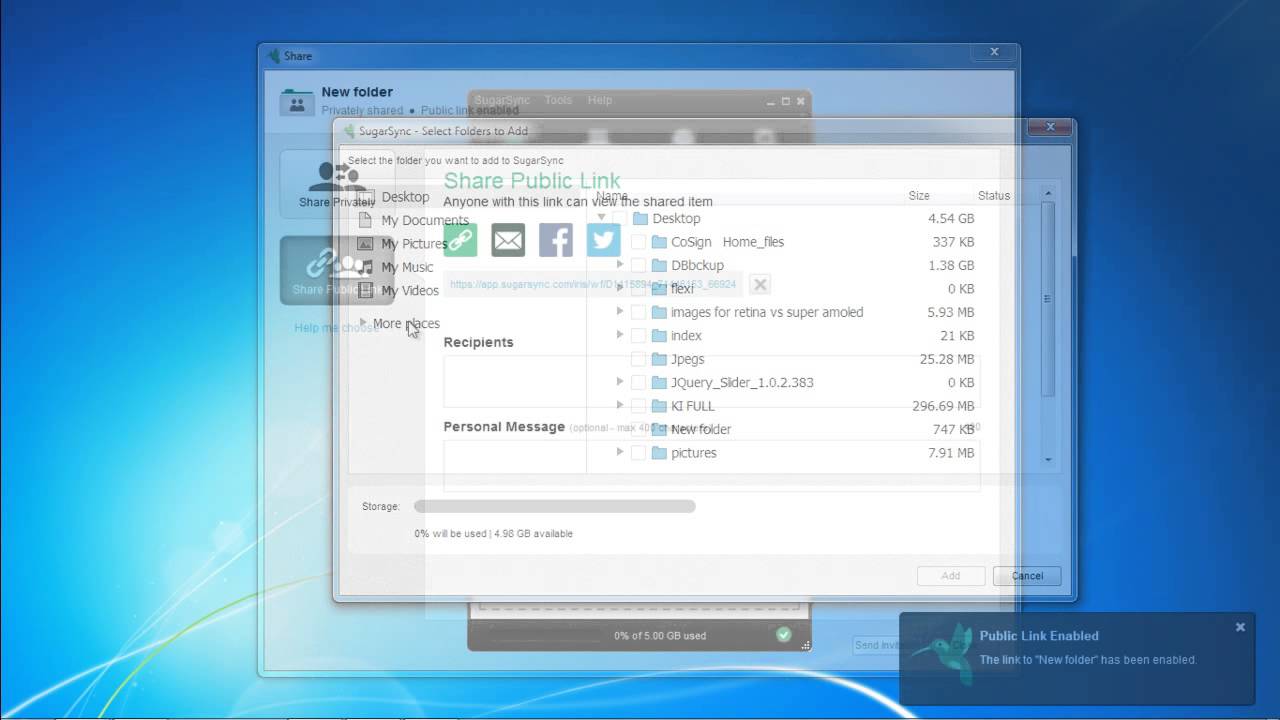This screenshot has width=1280, height=720.
Task: Share the link on Twitter
Action: 603,240
